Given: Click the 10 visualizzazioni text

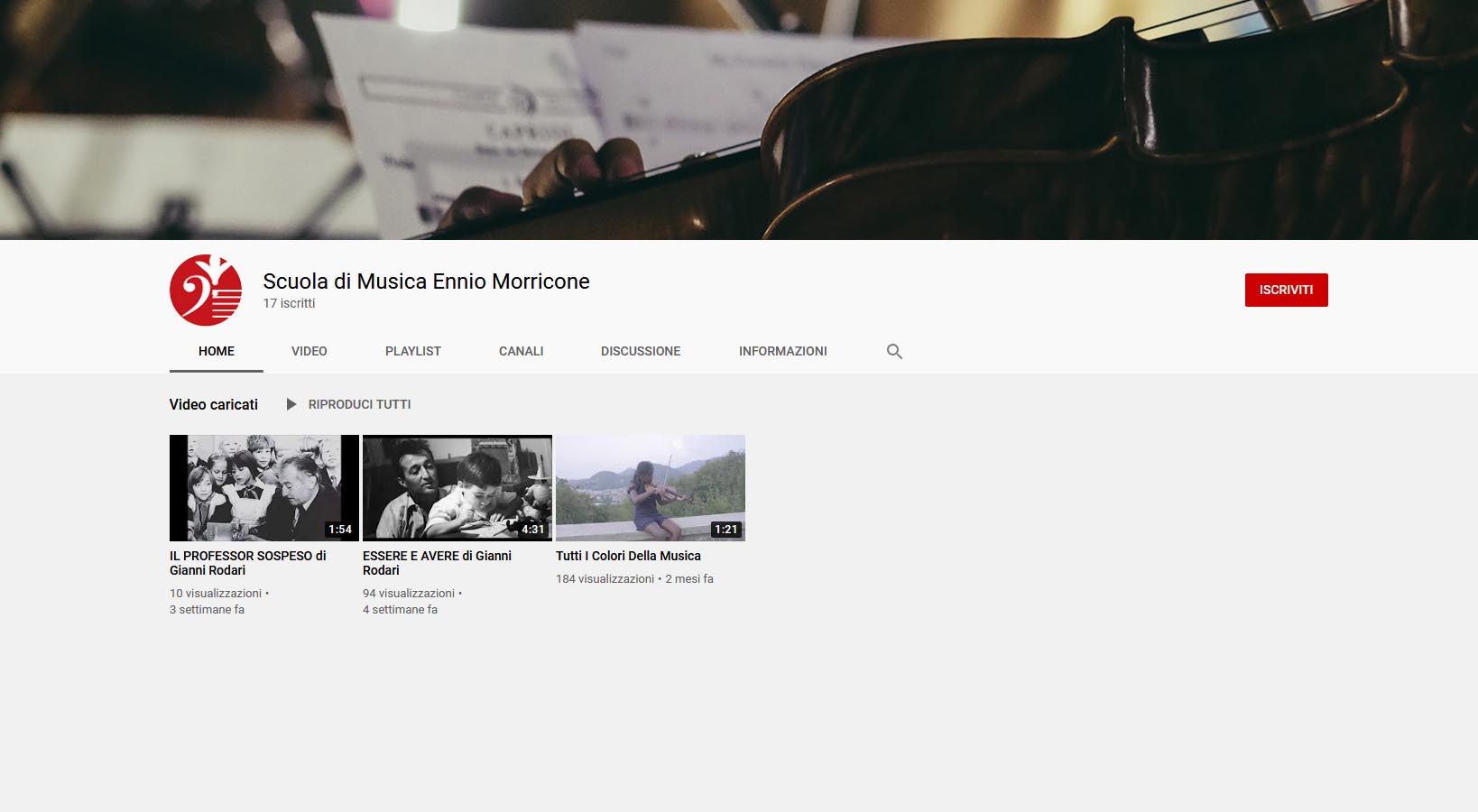Looking at the screenshot, I should coord(216,593).
